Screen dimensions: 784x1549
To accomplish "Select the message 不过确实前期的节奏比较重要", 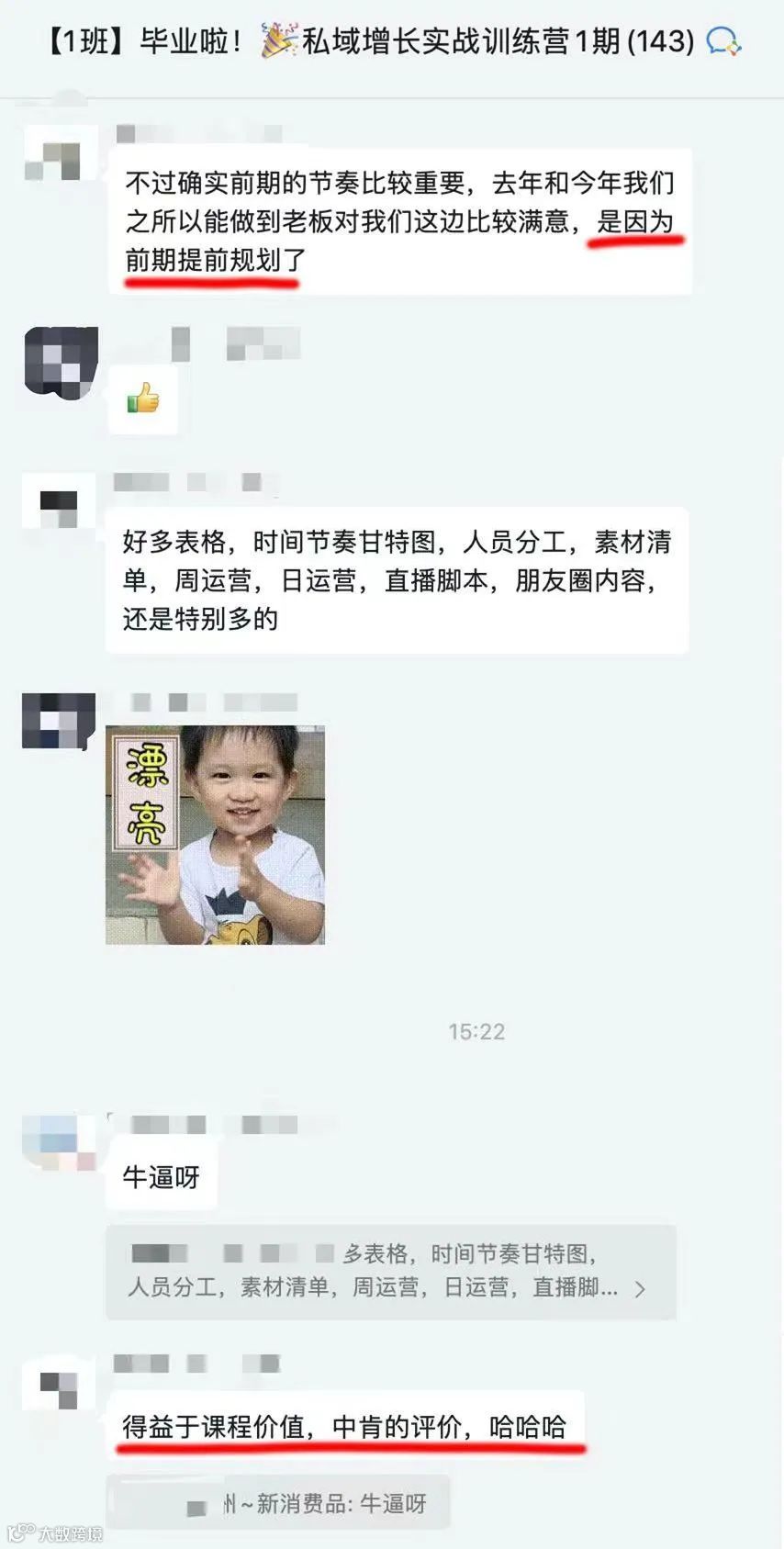I will click(x=400, y=221).
